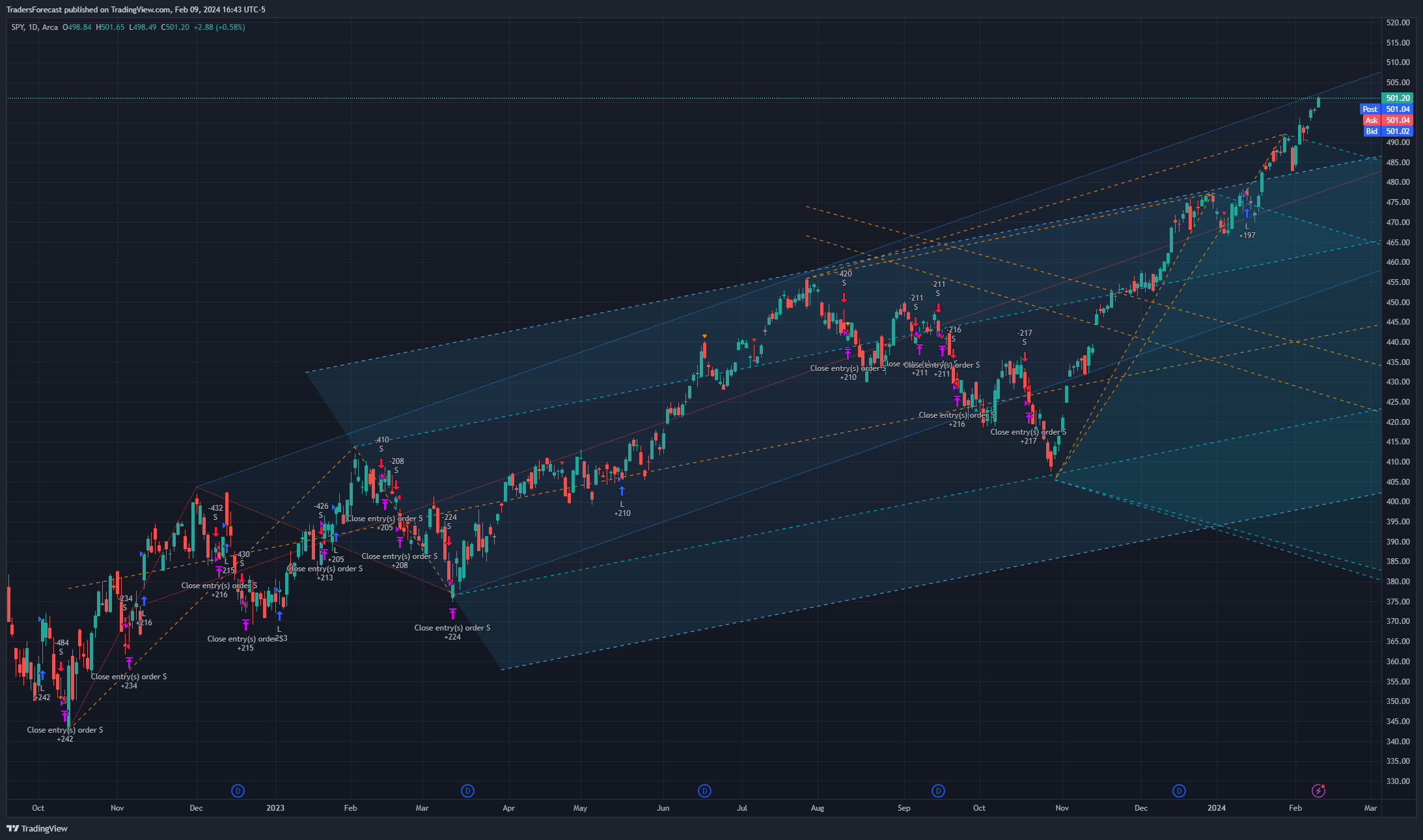
Task: Open the dividend D marker near Sep
Action: coord(938,791)
